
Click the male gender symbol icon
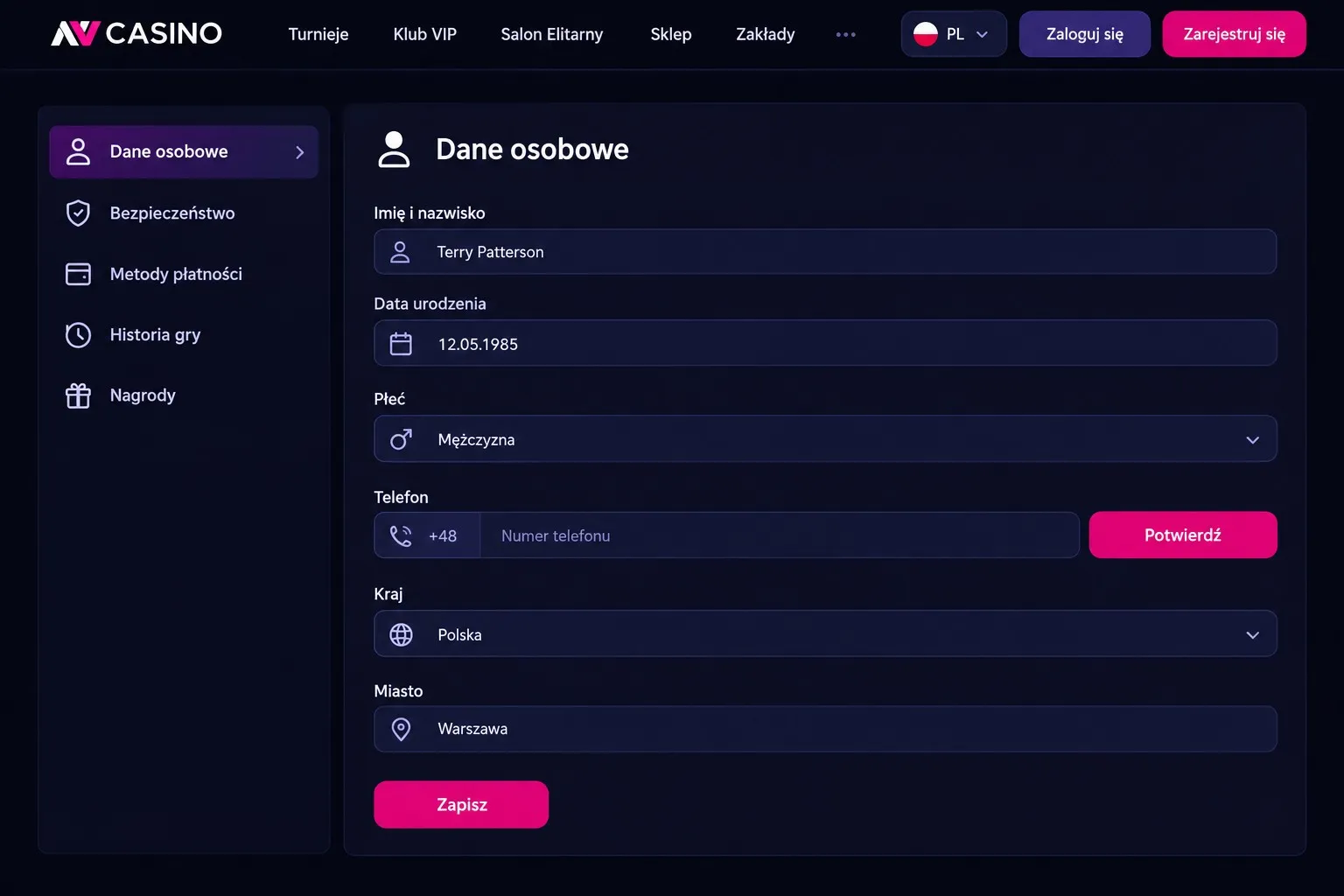pos(401,439)
